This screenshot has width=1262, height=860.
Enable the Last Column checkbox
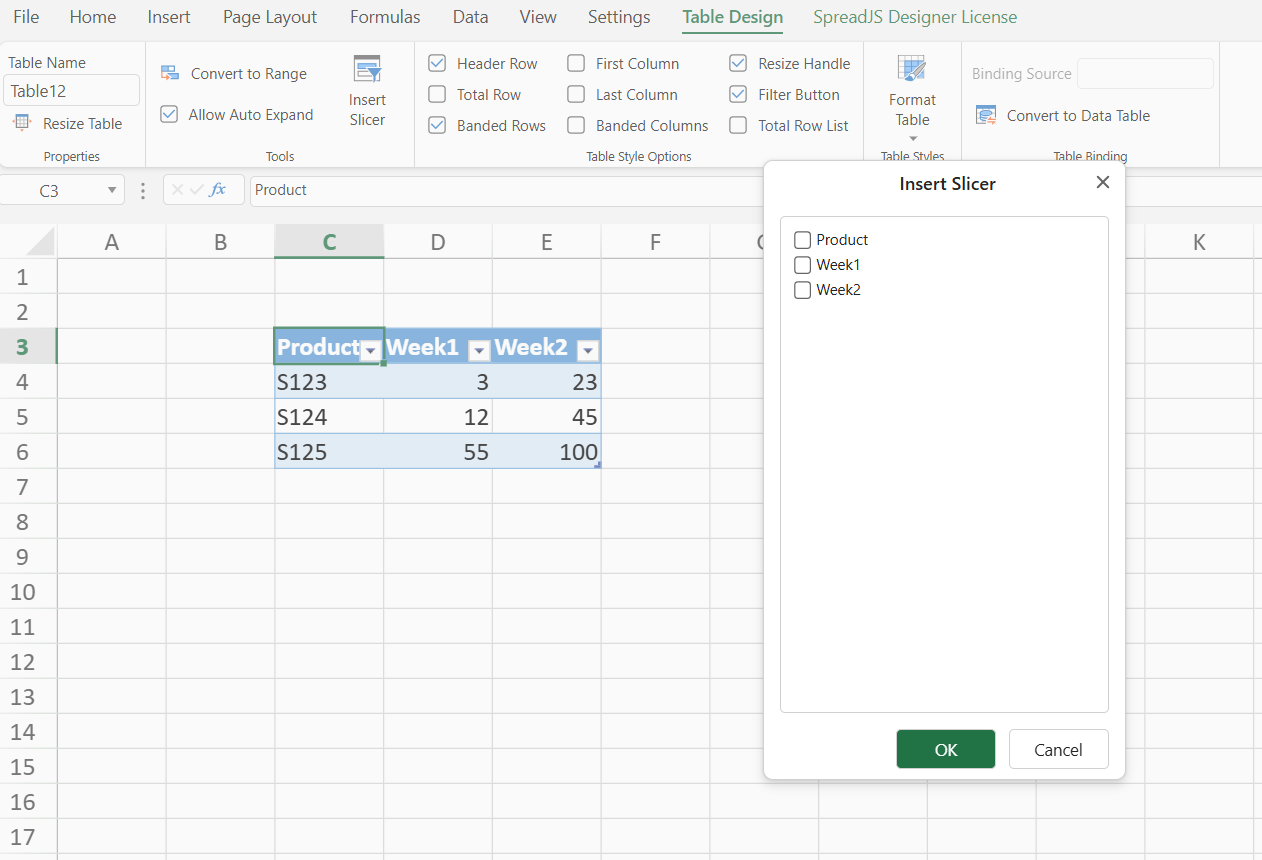point(576,94)
